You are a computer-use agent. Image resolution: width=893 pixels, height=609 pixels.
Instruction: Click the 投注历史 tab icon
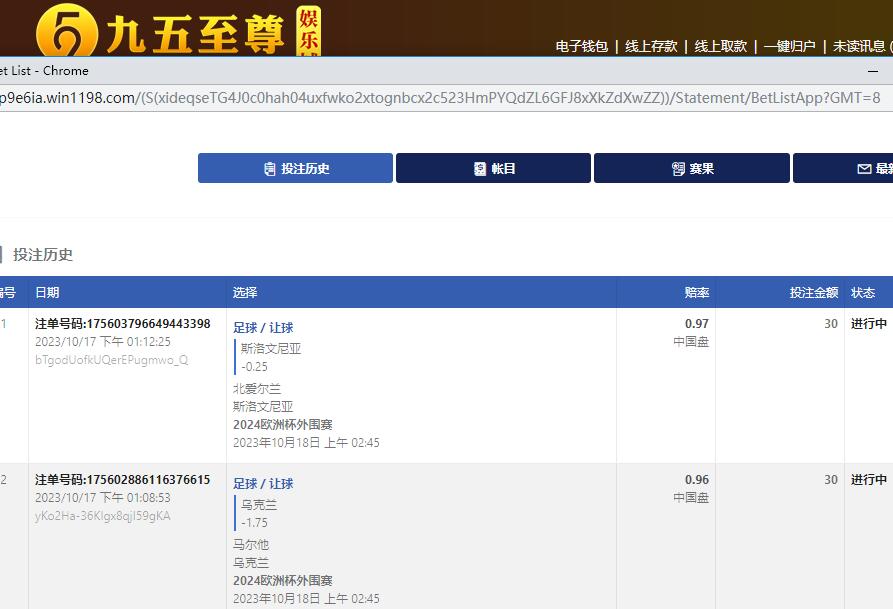(x=270, y=169)
